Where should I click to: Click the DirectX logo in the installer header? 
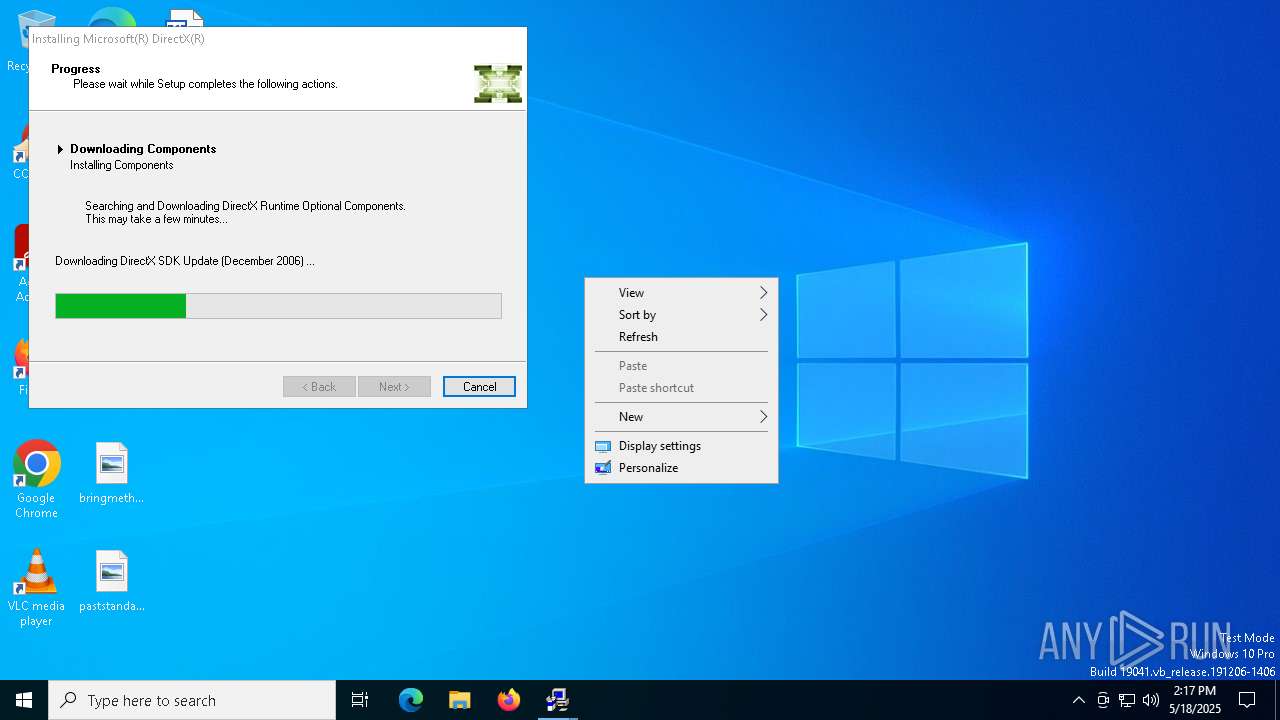click(x=498, y=84)
